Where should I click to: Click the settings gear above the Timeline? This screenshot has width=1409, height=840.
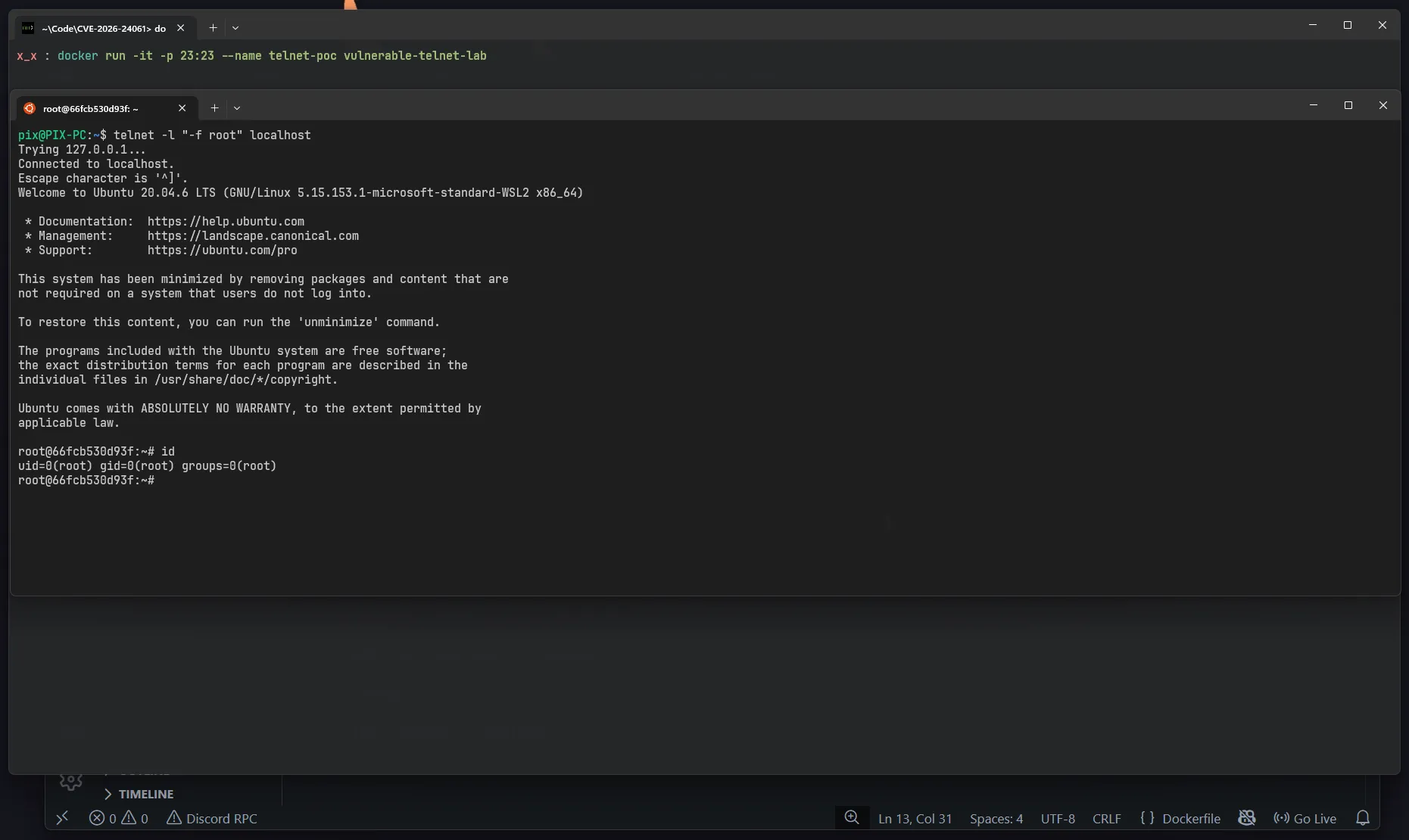point(70,782)
